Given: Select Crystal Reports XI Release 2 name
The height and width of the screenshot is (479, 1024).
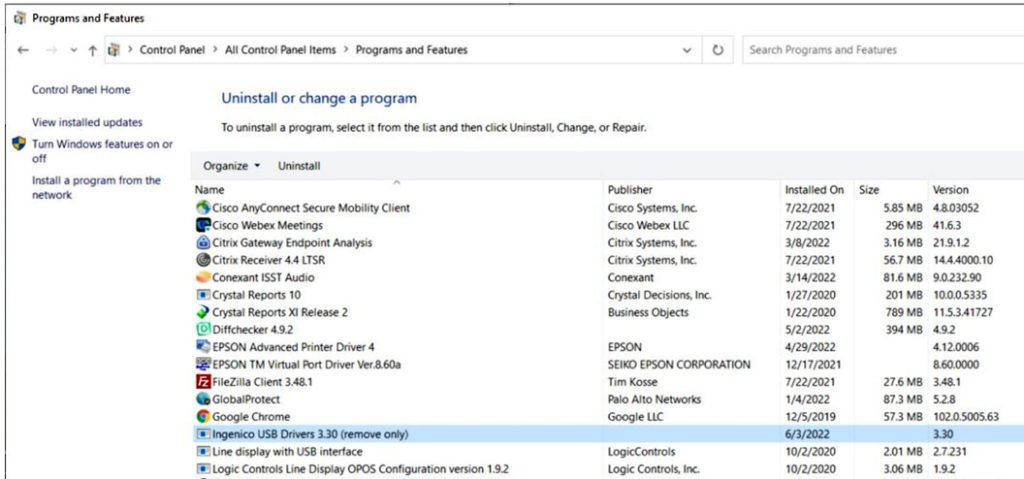Looking at the screenshot, I should (x=280, y=312).
